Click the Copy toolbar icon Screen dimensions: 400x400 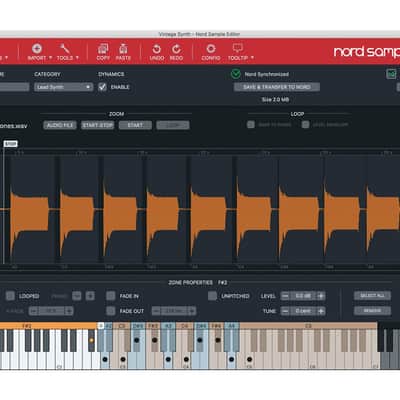click(103, 49)
